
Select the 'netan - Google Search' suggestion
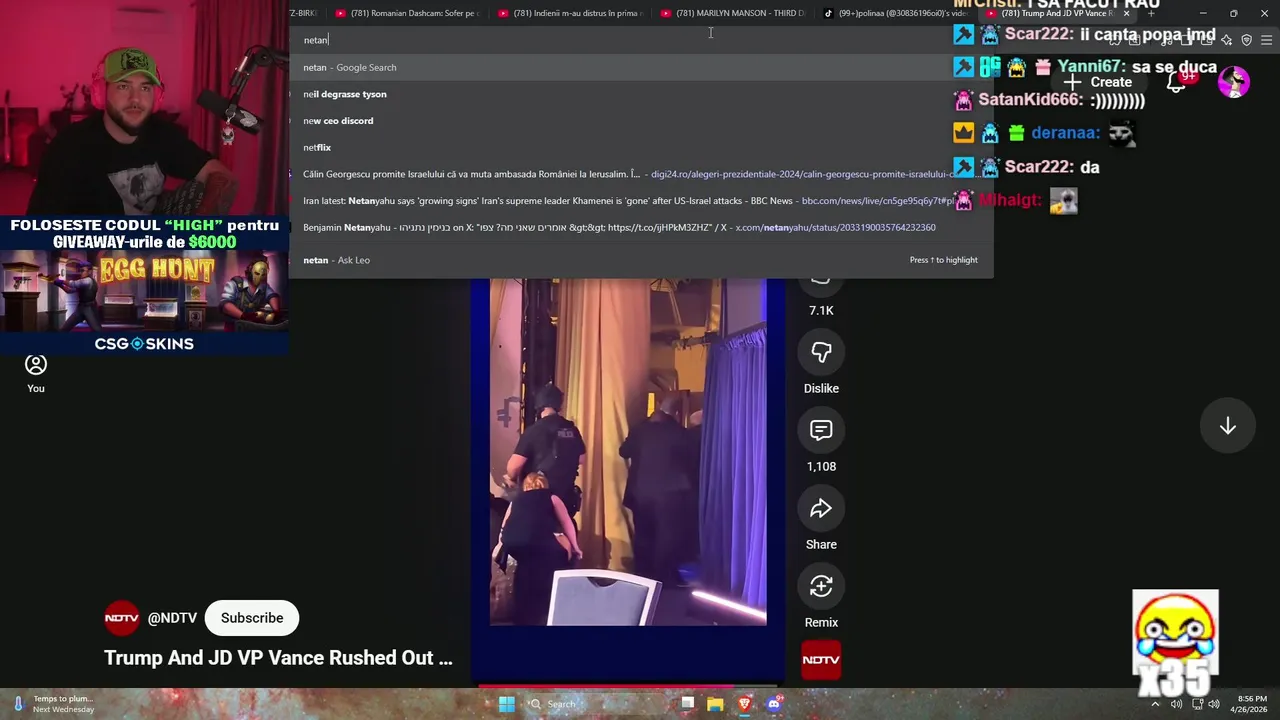[x=641, y=67]
